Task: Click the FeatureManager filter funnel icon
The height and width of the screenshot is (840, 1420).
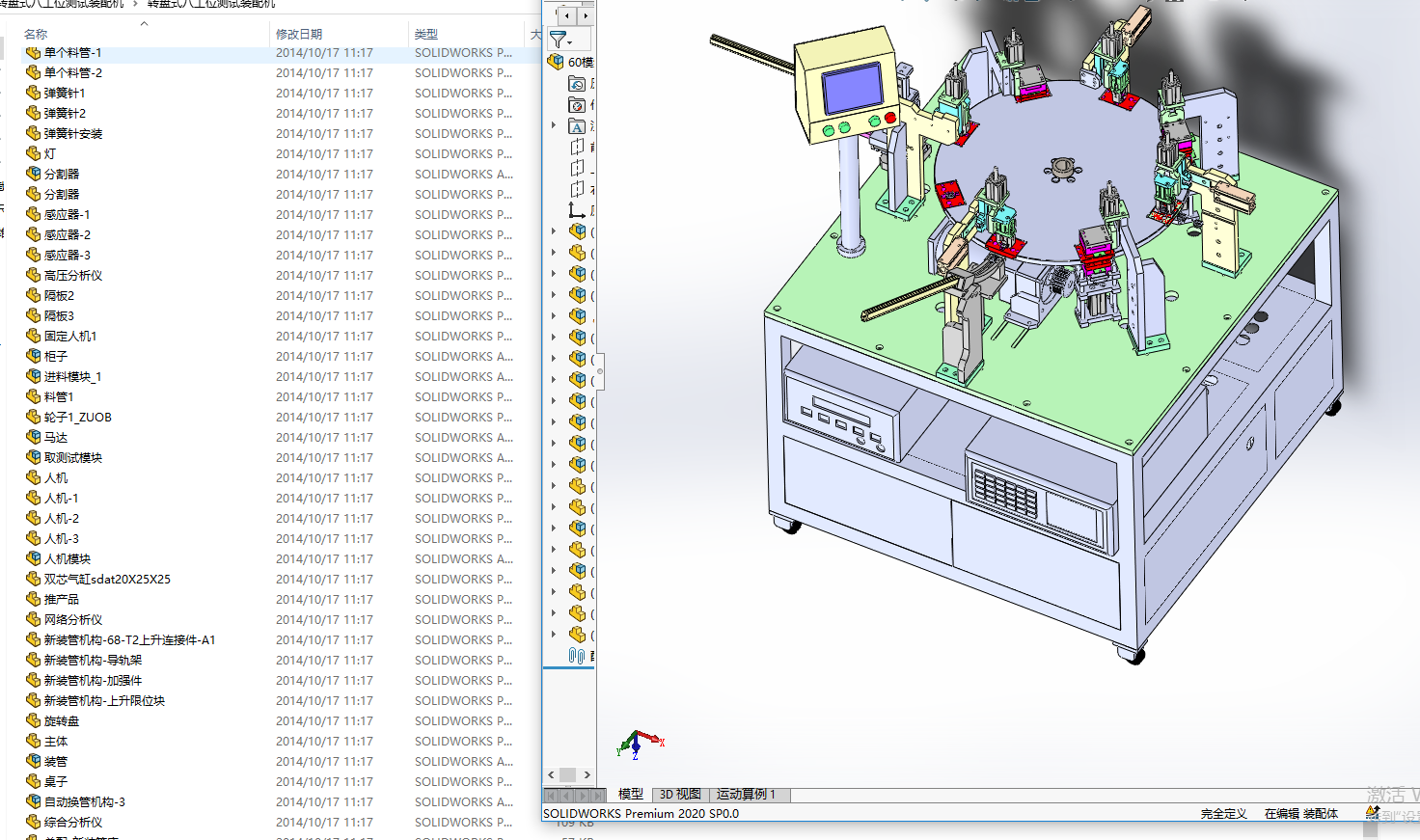Action: [559, 40]
